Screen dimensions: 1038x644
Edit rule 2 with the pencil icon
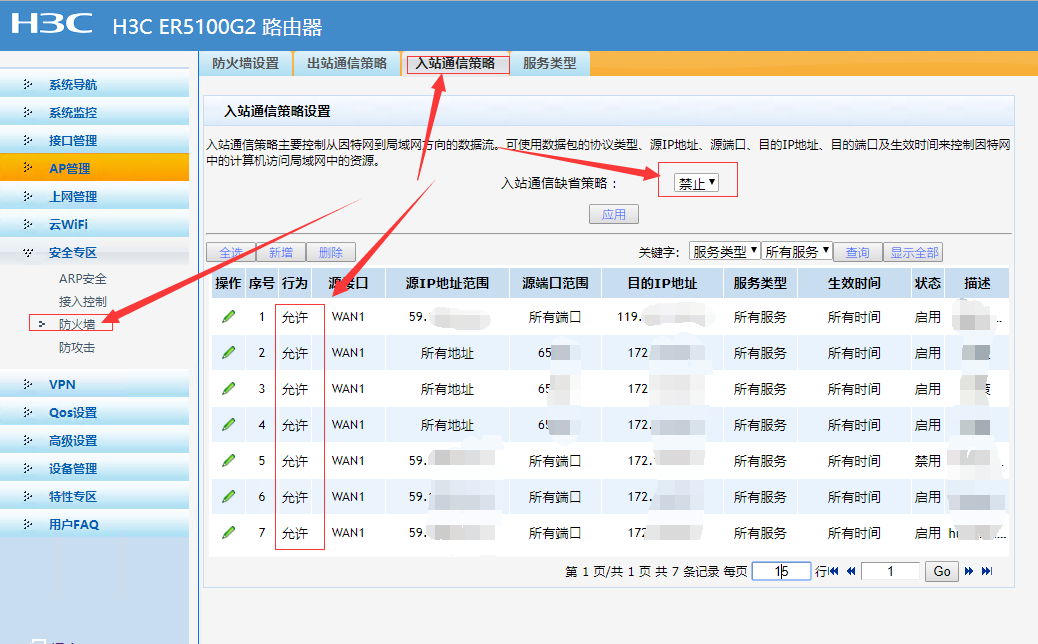point(228,353)
